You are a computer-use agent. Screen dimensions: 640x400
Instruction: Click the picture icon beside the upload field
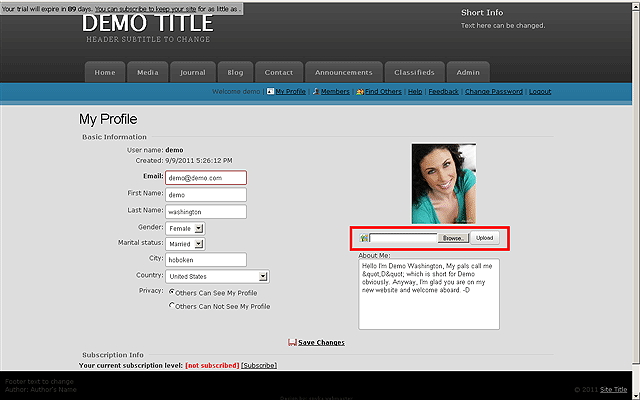pos(364,238)
